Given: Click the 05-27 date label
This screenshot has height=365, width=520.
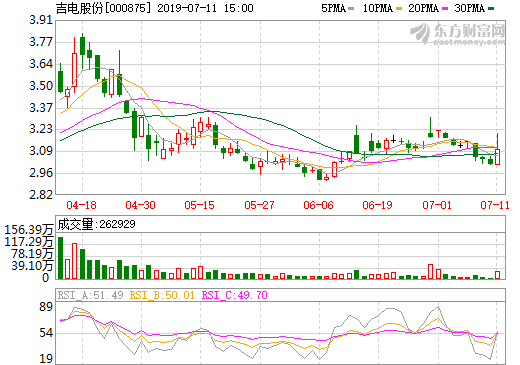Looking at the screenshot, I should click(x=259, y=205).
